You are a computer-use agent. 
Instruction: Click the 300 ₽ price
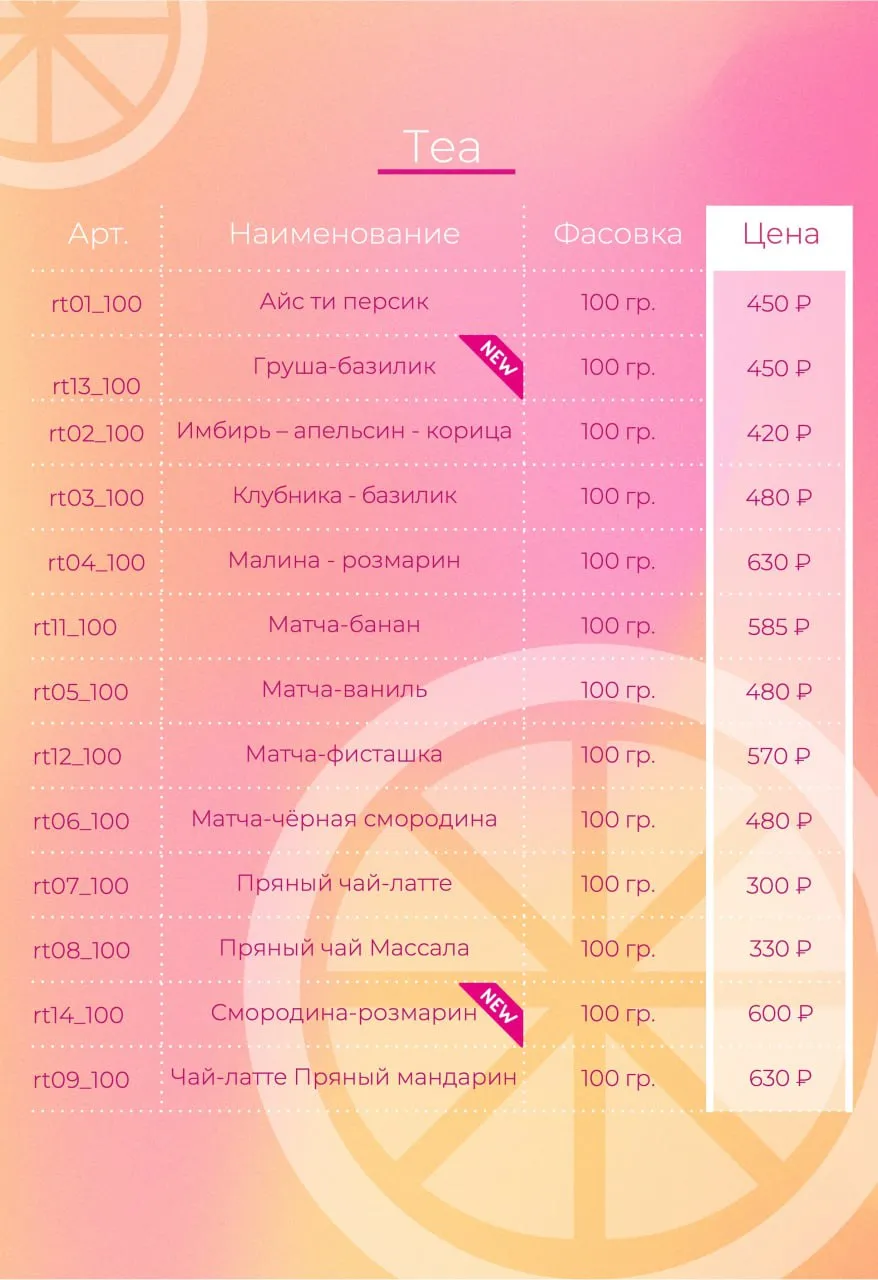(779, 886)
